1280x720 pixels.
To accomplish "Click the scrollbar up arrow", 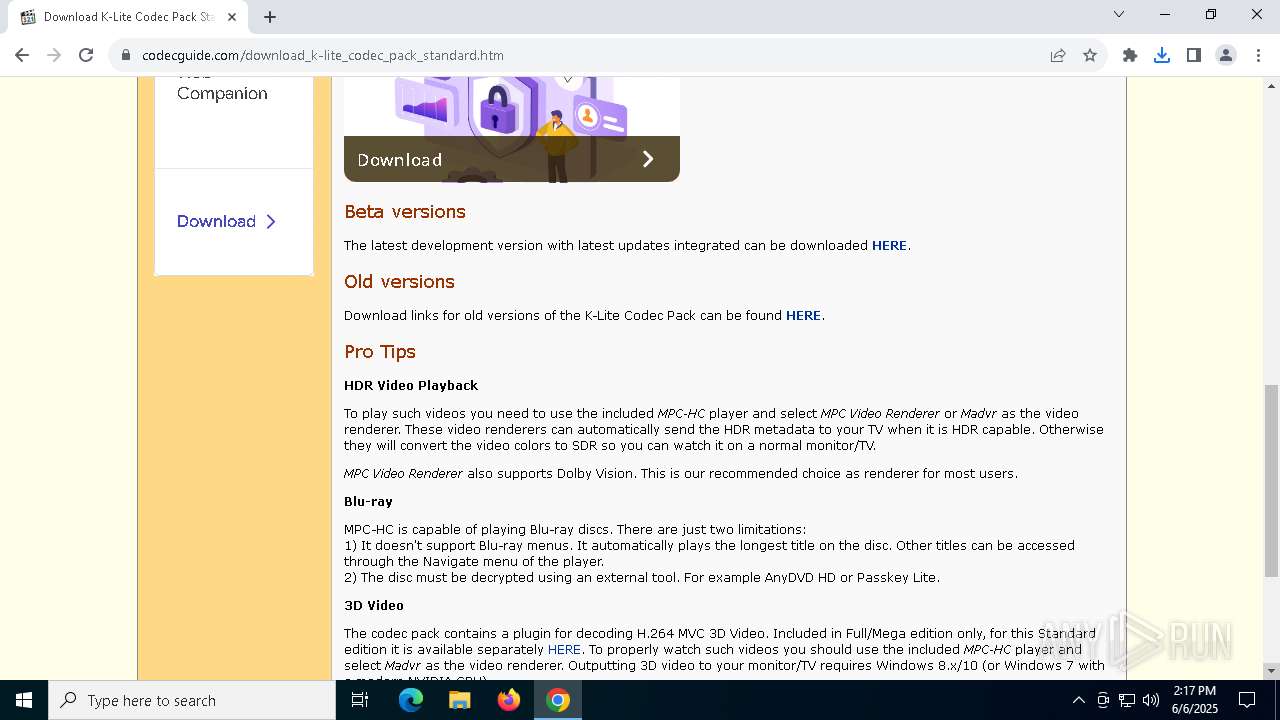I will point(1271,85).
